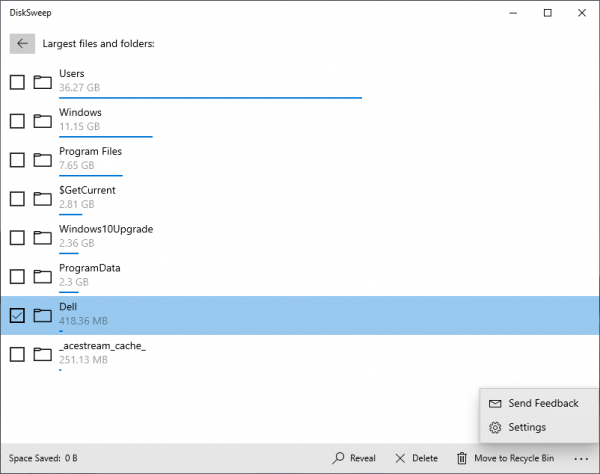Screen dimensions: 600x474
Task: Check the _acestream_cache_ checkbox
Action: [17, 355]
